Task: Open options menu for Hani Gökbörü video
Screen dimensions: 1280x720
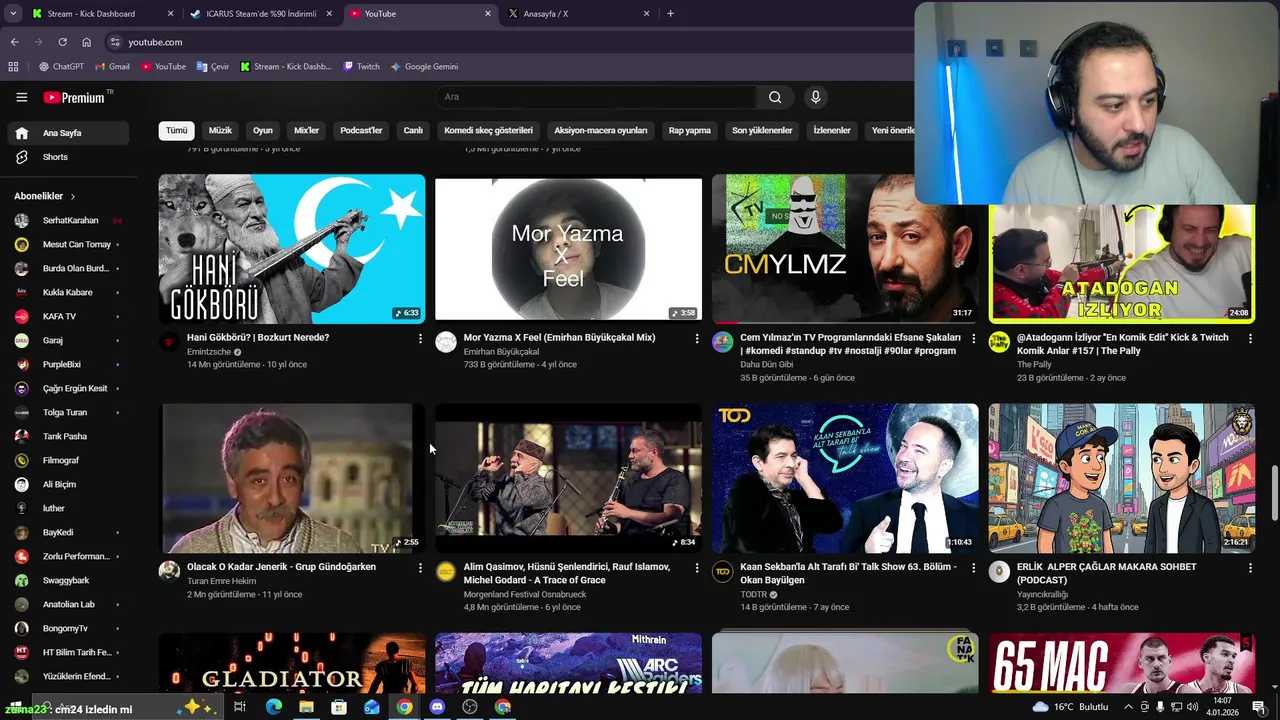Action: (x=420, y=339)
